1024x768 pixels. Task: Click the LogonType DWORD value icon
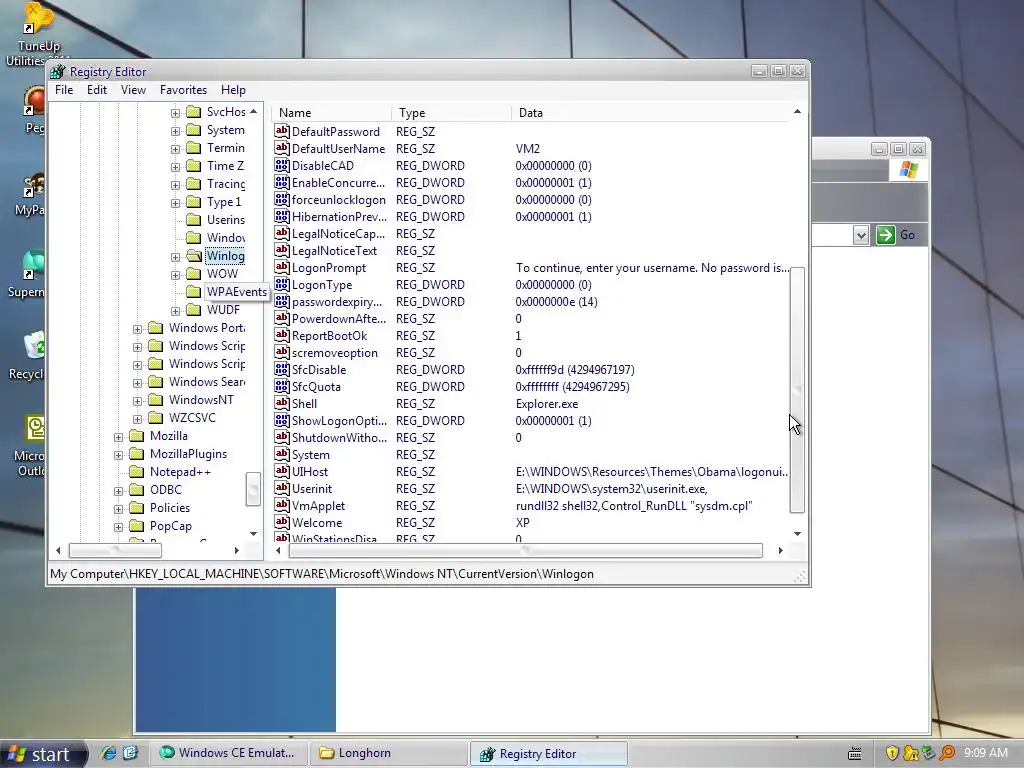(x=281, y=283)
